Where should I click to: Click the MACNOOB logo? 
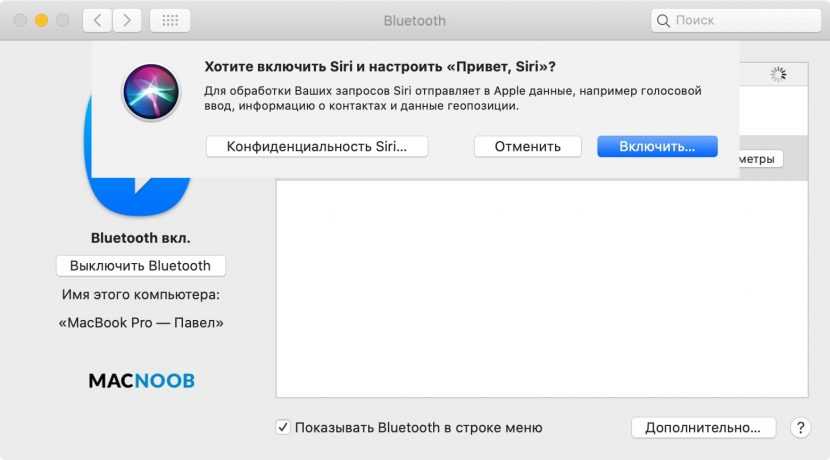point(141,381)
